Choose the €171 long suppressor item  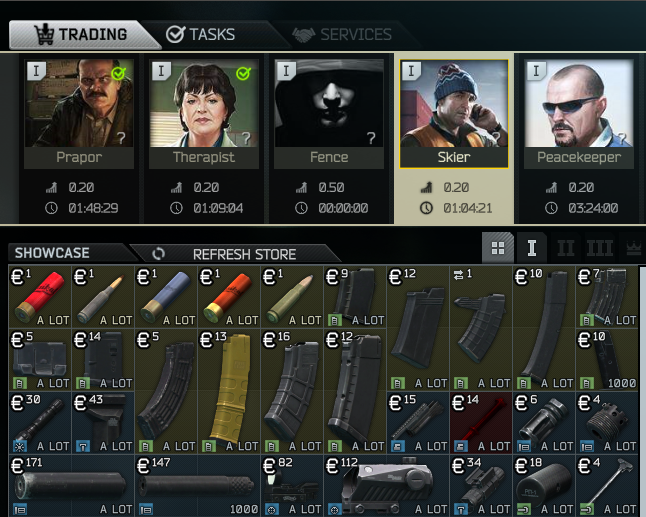point(72,485)
